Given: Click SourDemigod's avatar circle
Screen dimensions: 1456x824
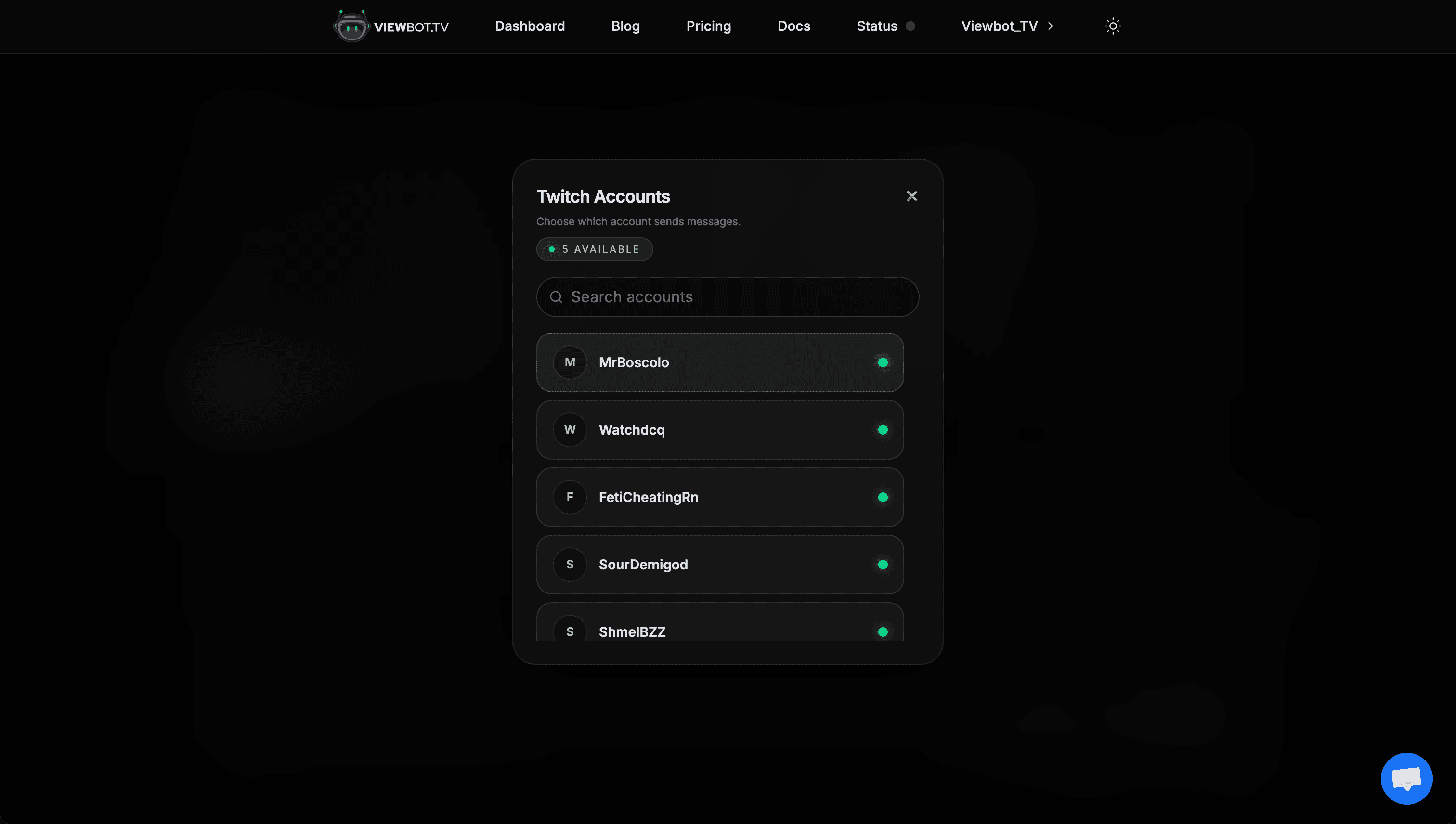Looking at the screenshot, I should pyautogui.click(x=570, y=564).
